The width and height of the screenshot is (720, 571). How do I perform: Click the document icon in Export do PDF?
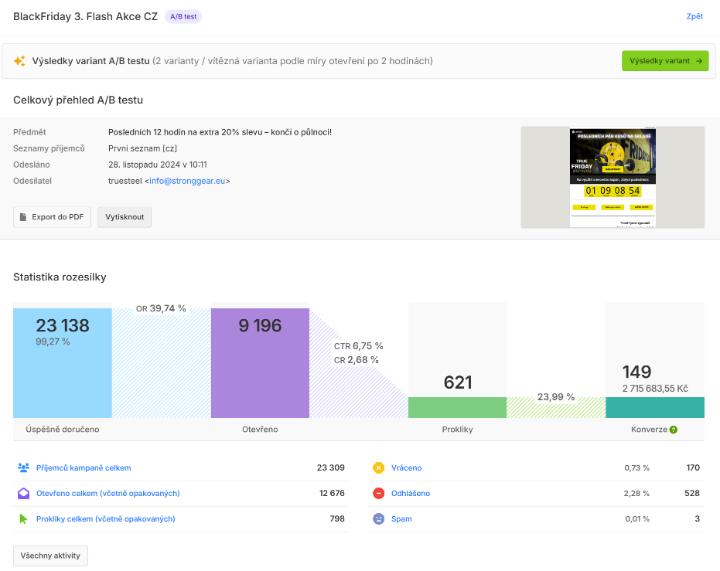23,217
